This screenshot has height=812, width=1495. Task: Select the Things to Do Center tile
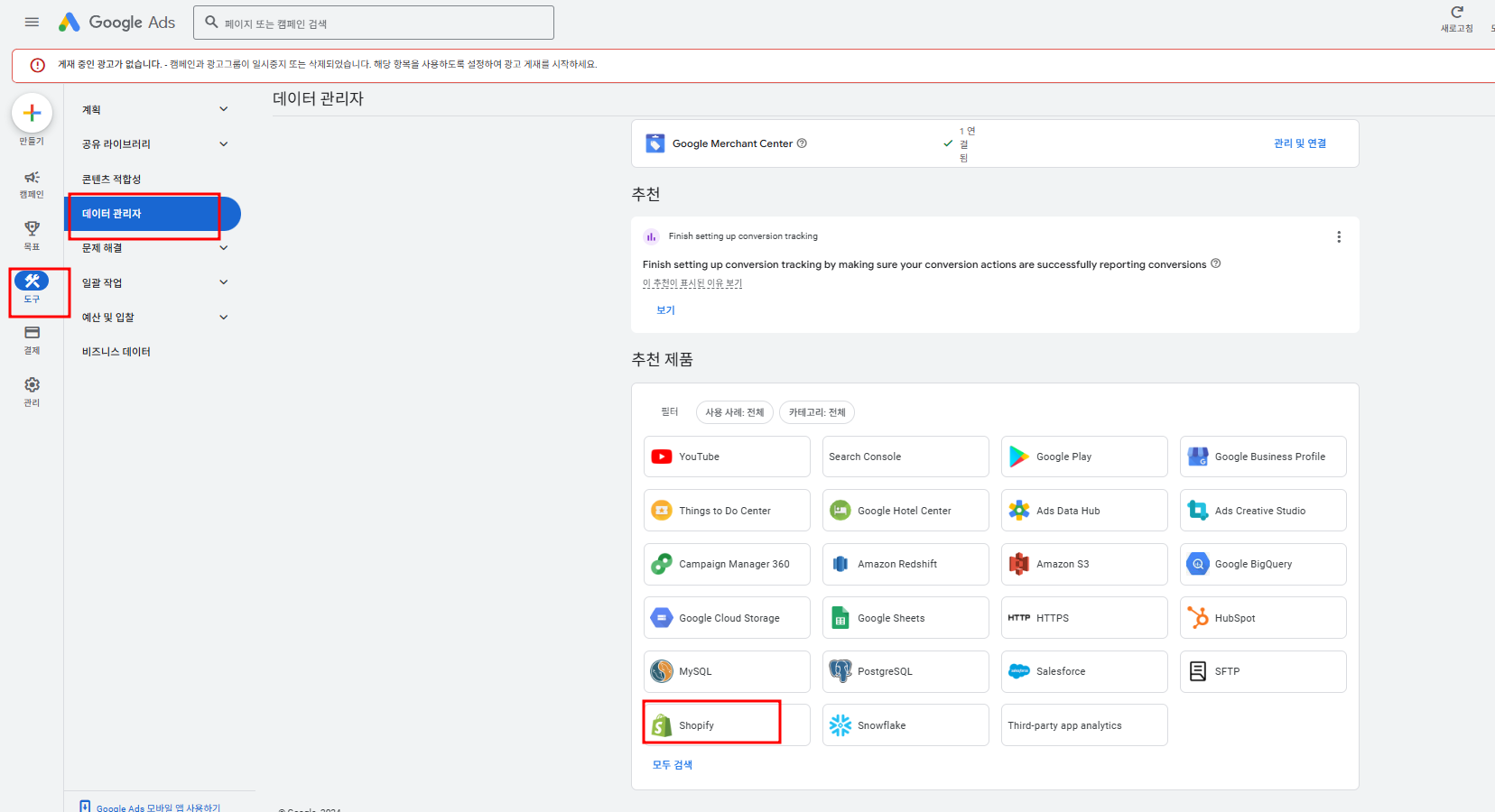tap(727, 511)
